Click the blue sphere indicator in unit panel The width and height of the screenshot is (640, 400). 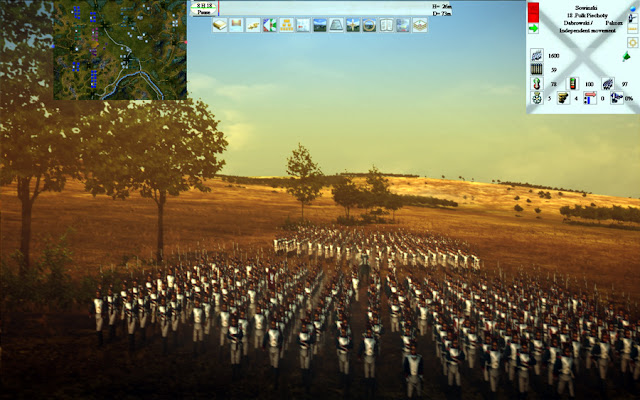tap(633, 8)
